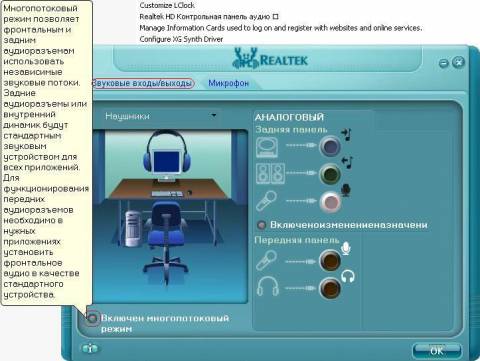Click the pink rear panel microphone jack

pos(330,202)
